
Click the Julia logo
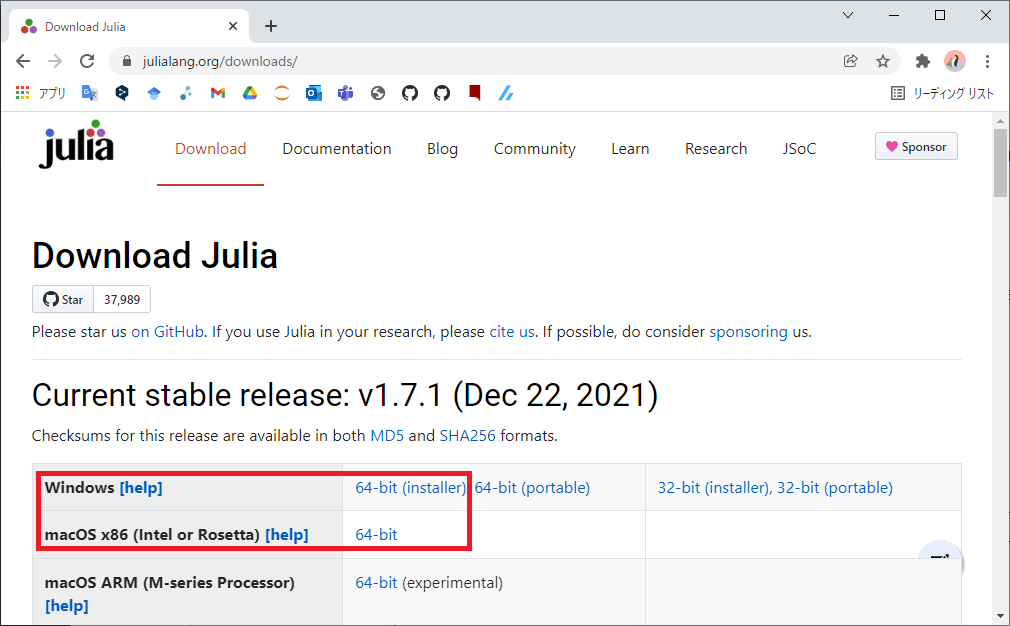coord(76,144)
